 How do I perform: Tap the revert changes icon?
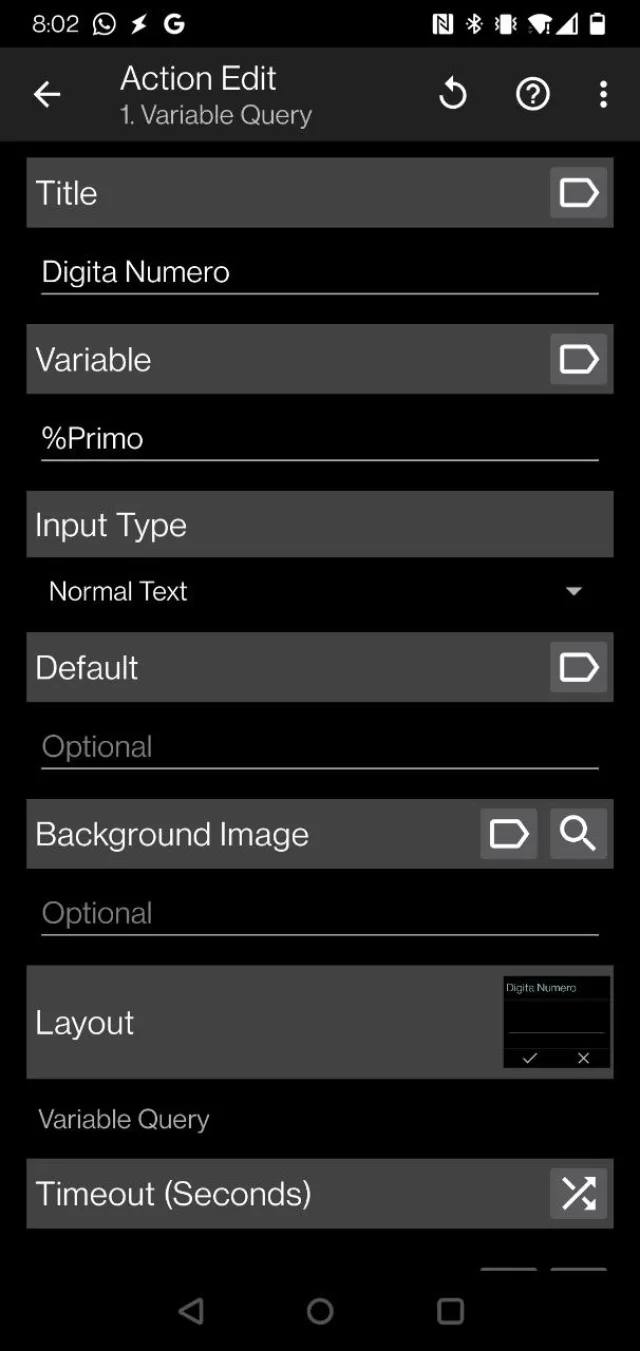coord(453,95)
